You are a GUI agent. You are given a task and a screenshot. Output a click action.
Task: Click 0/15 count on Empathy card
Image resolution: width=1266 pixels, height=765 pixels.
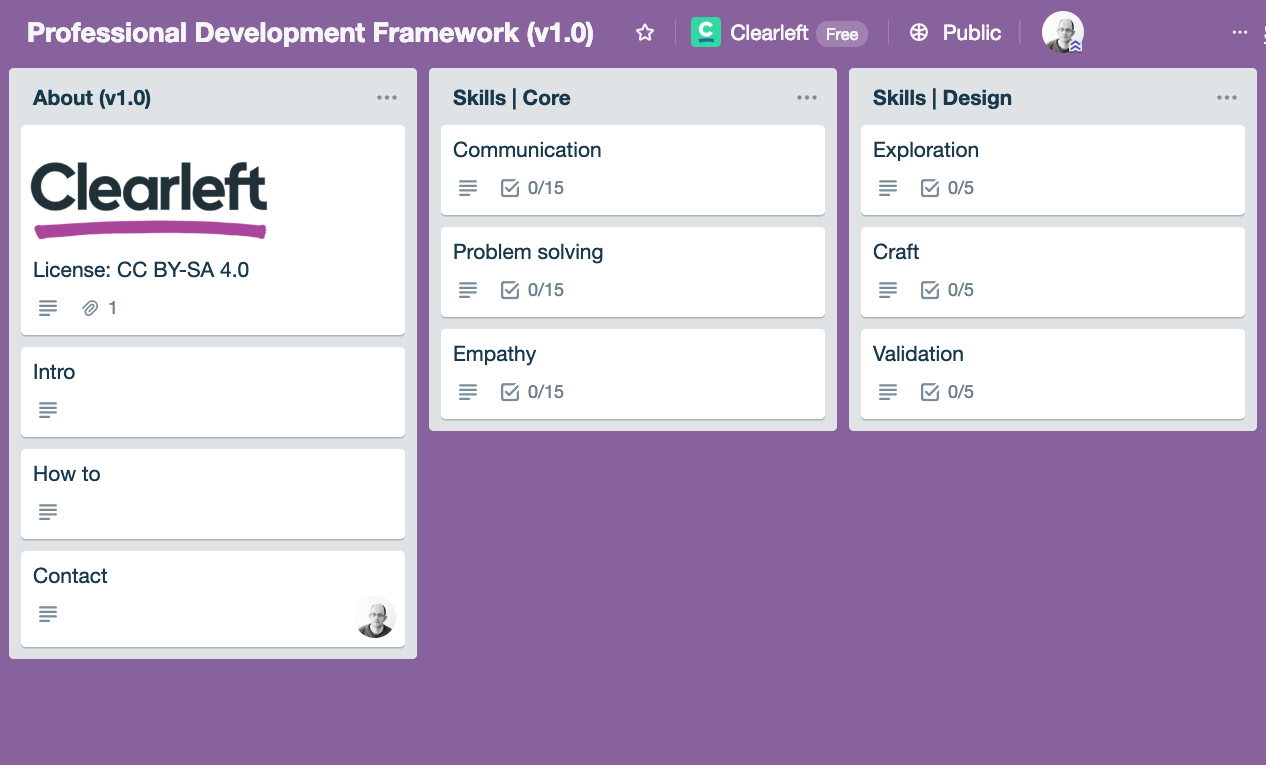point(546,392)
